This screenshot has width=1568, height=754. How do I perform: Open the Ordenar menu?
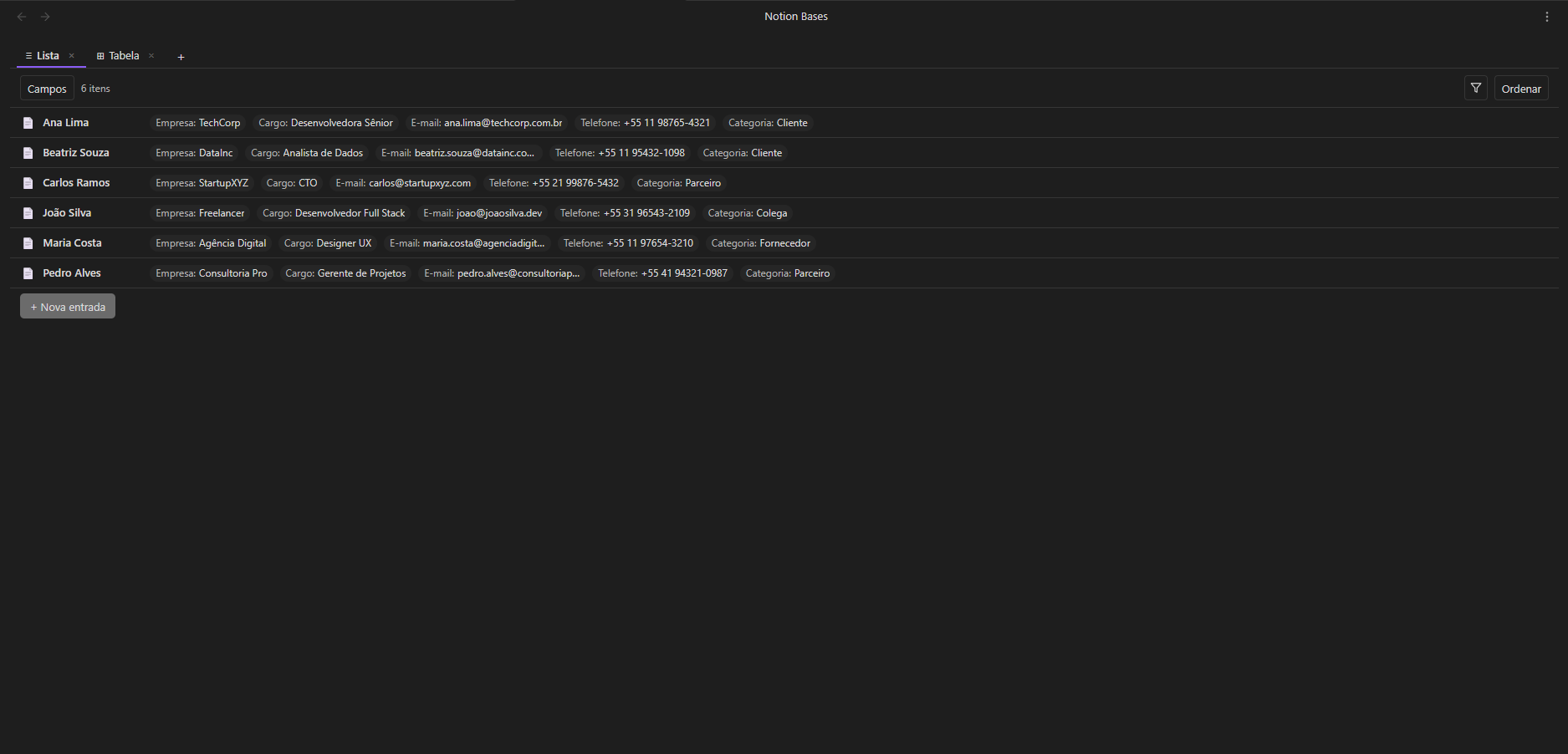[x=1521, y=88]
